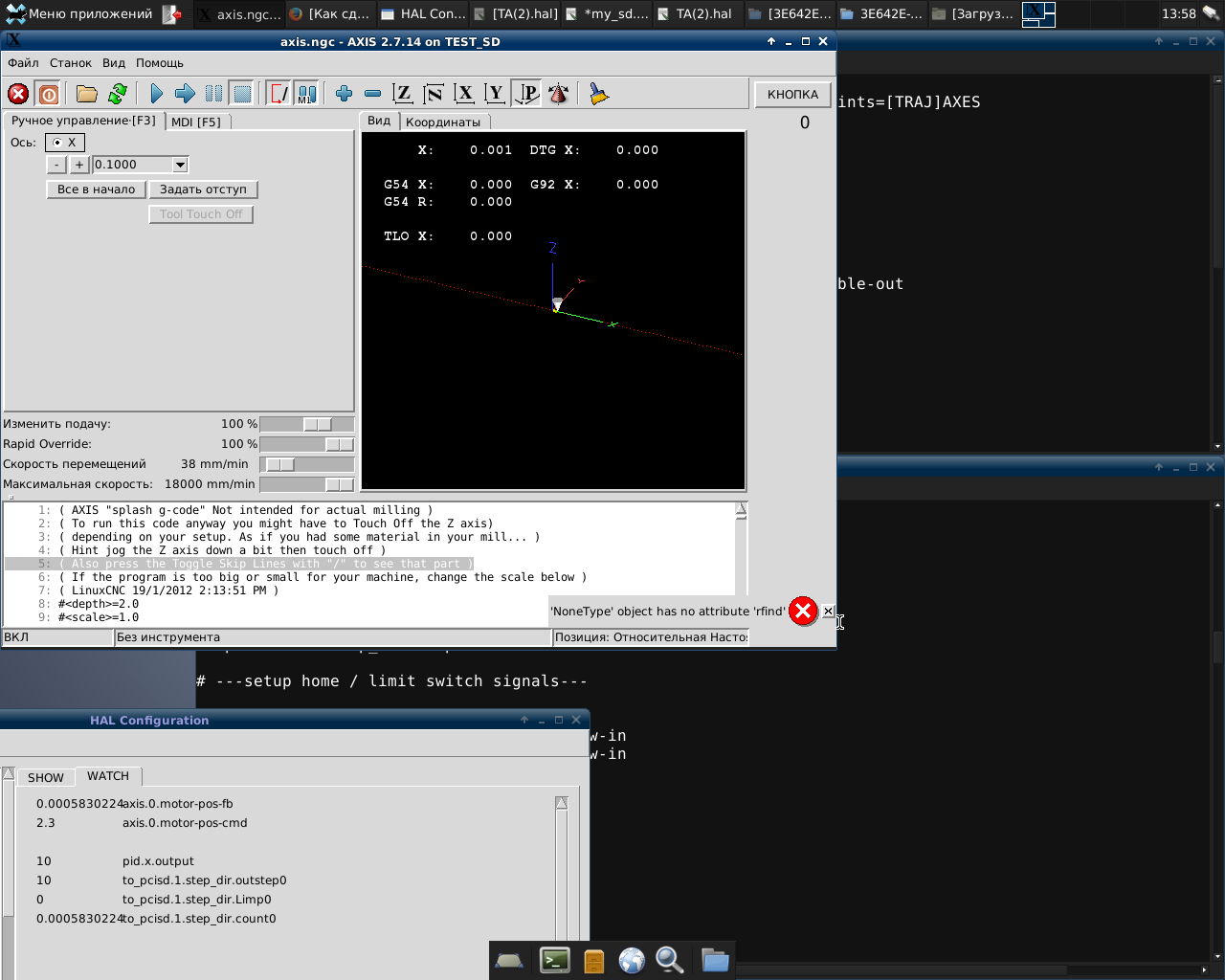Screen dimensions: 1225x980
Task: Switch to MDI [F5] tab
Action: point(196,122)
